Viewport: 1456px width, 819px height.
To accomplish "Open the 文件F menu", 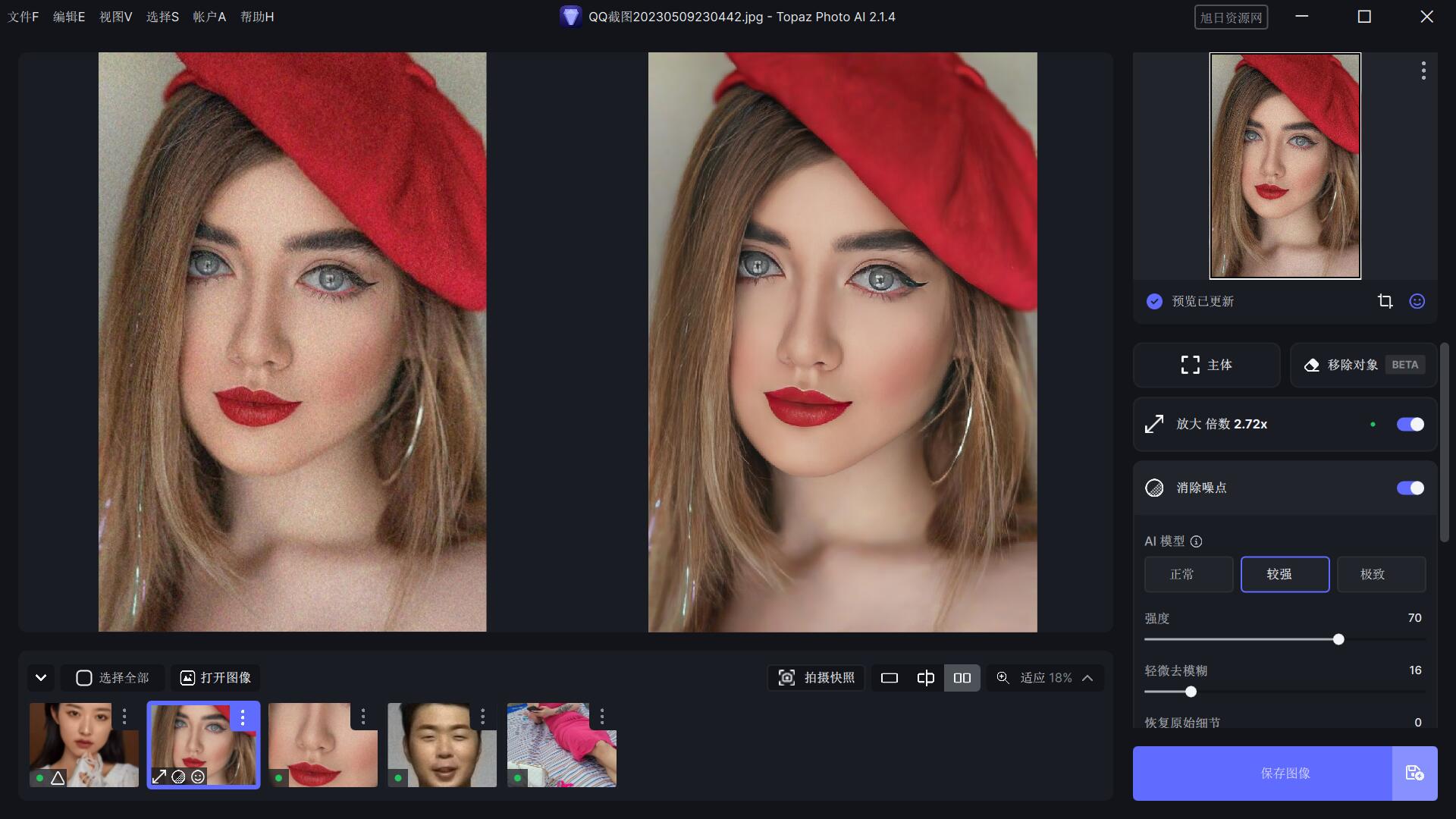I will [24, 17].
